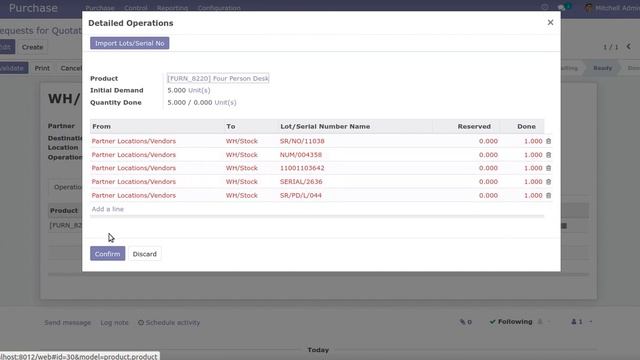Delete the NUM/004358 line via trash icon
Viewport: 640px width, 360px height.
548,155
